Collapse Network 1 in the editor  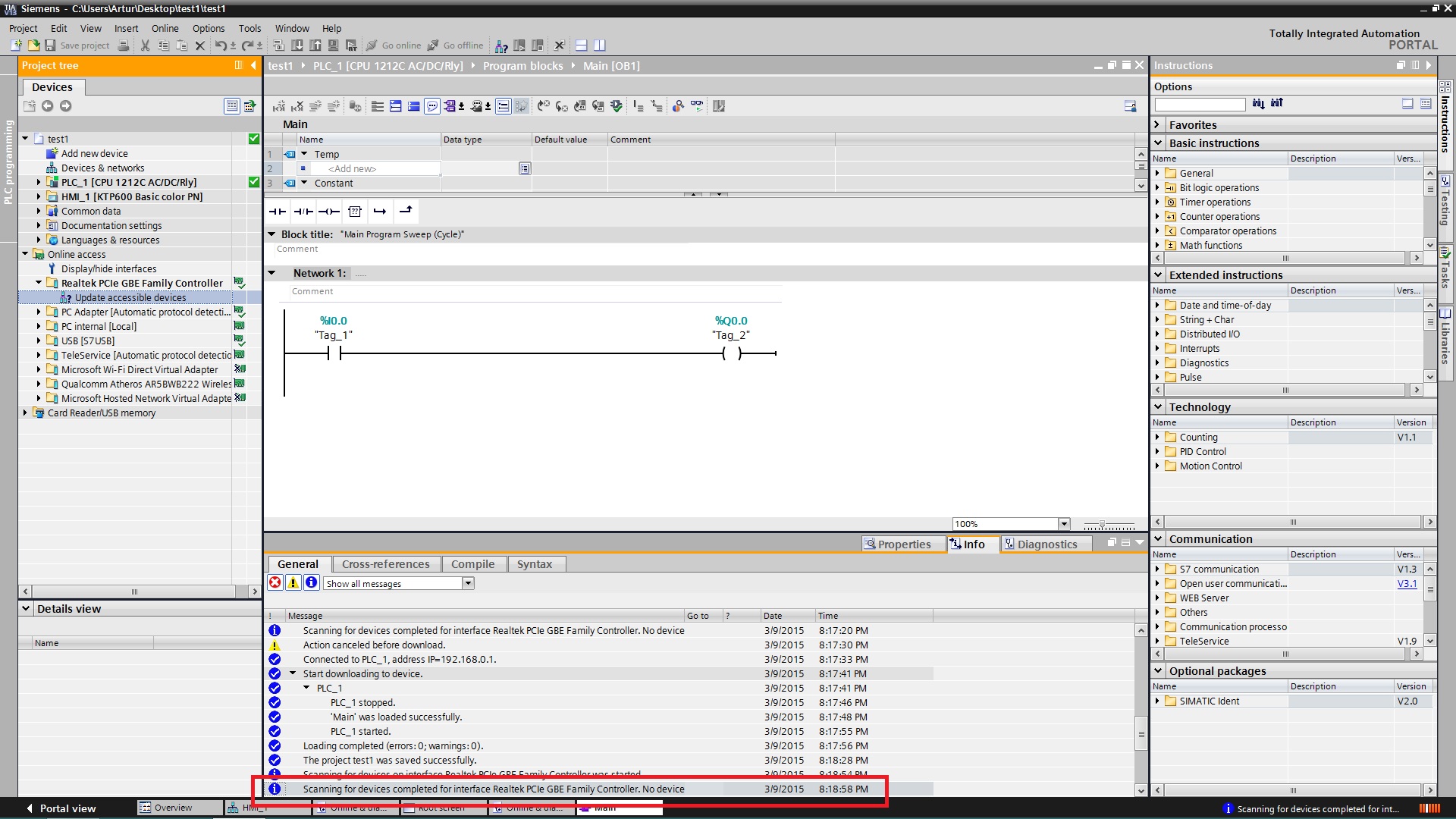click(x=271, y=273)
